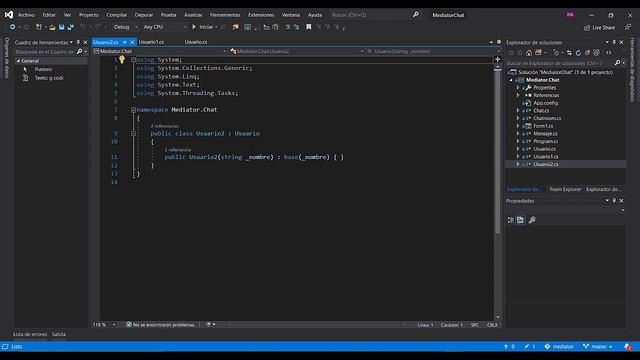
Task: Click the search magnifier in title bar
Action: pos(416,15)
